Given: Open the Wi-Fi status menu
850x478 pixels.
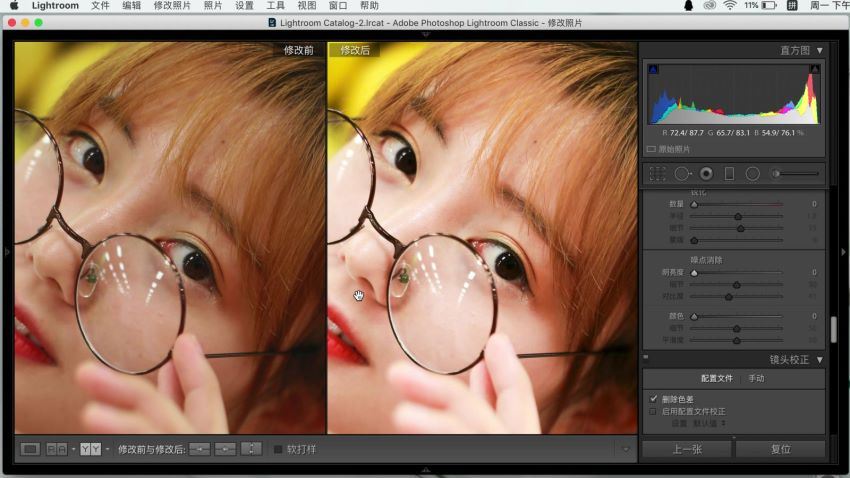Looking at the screenshot, I should click(730, 5).
